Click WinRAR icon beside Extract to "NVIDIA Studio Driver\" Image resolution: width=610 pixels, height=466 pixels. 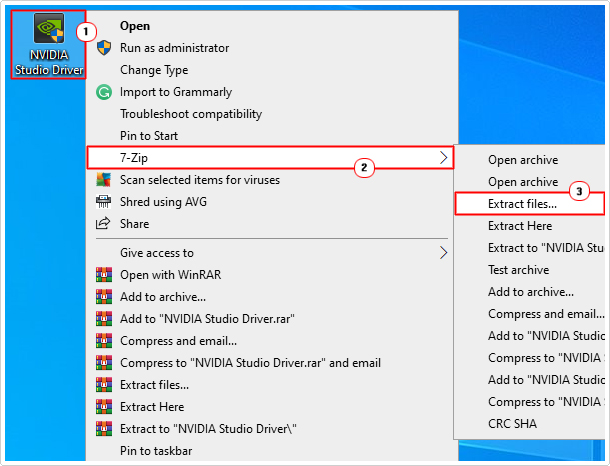104,428
